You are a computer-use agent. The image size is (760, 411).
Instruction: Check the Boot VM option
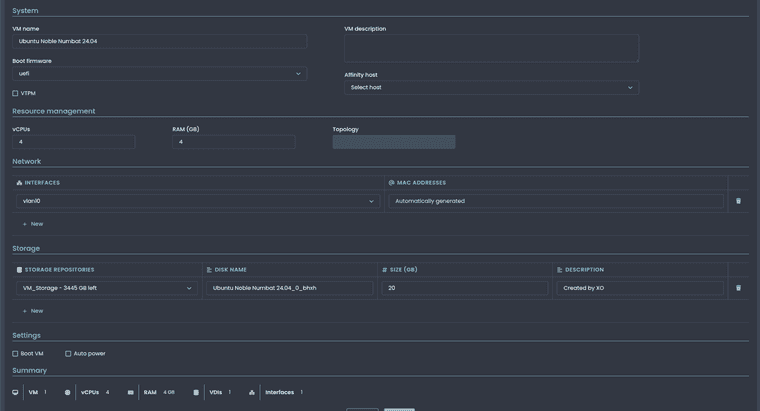click(x=15, y=353)
